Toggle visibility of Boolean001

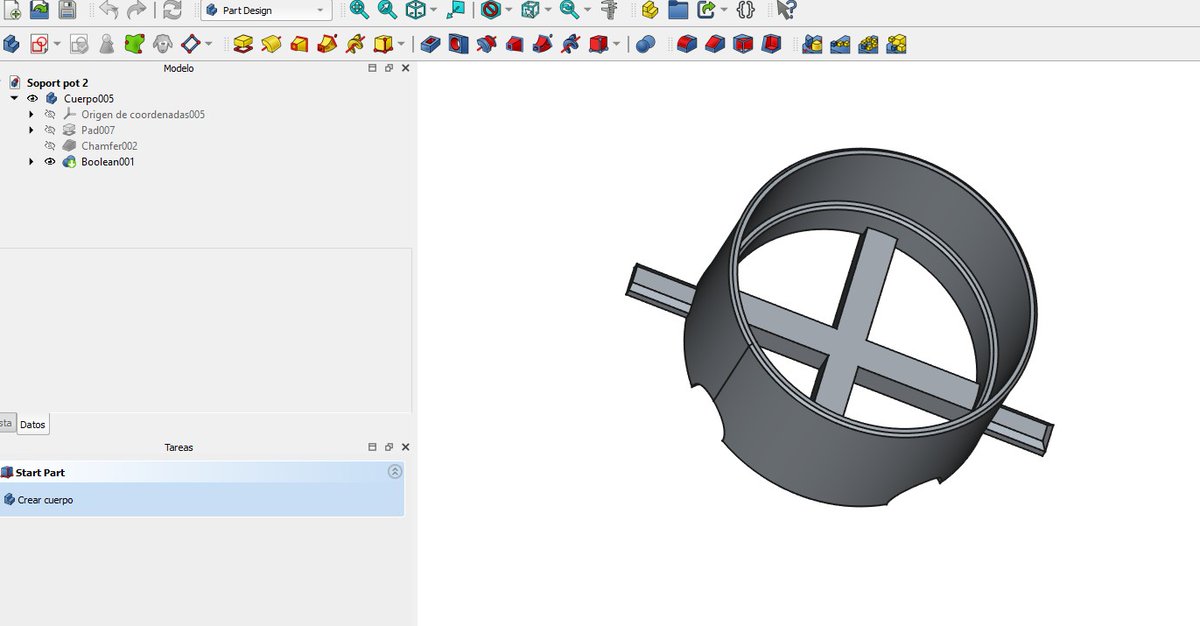click(50, 162)
